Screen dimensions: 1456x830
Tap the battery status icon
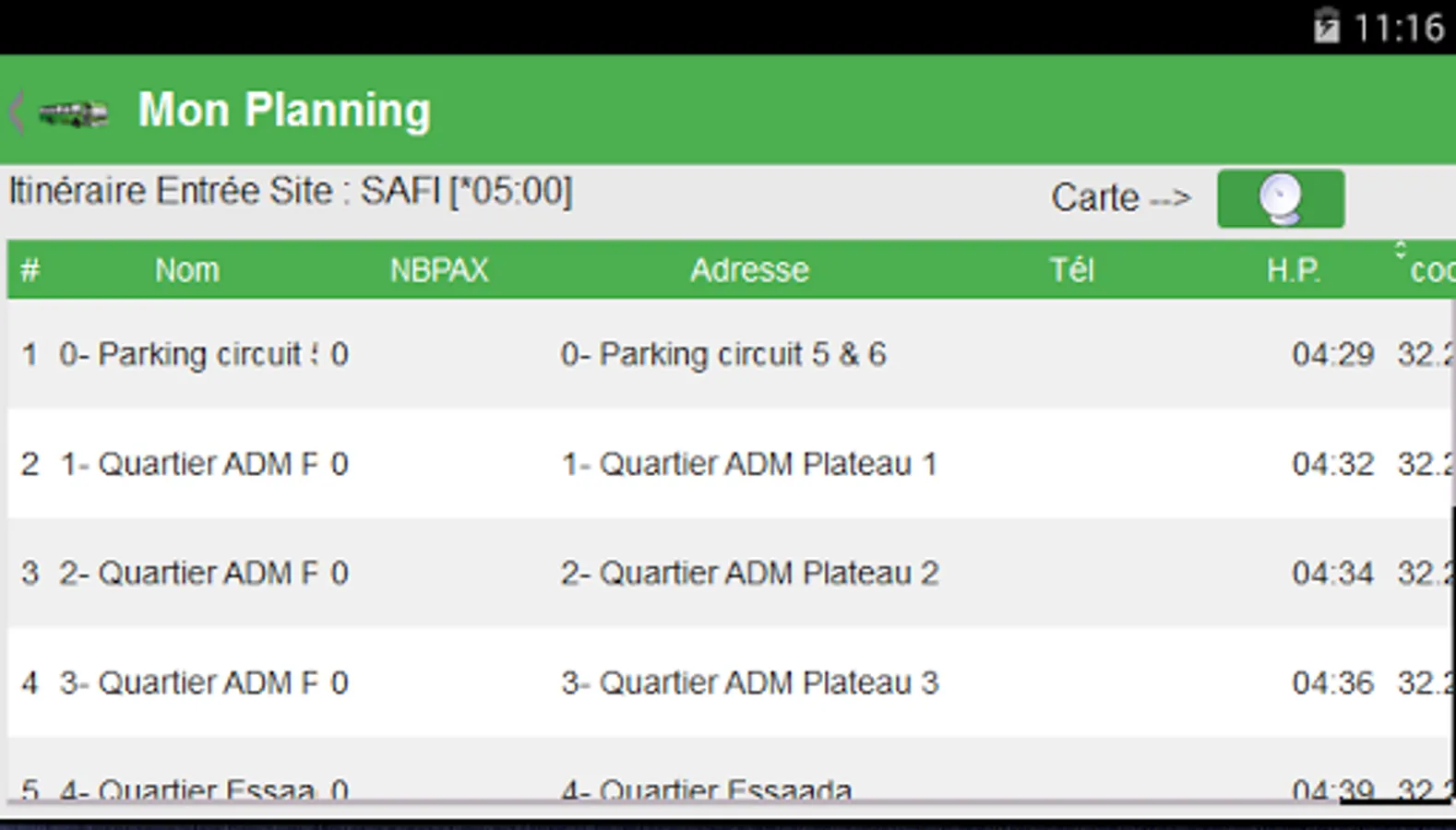coord(1326,27)
